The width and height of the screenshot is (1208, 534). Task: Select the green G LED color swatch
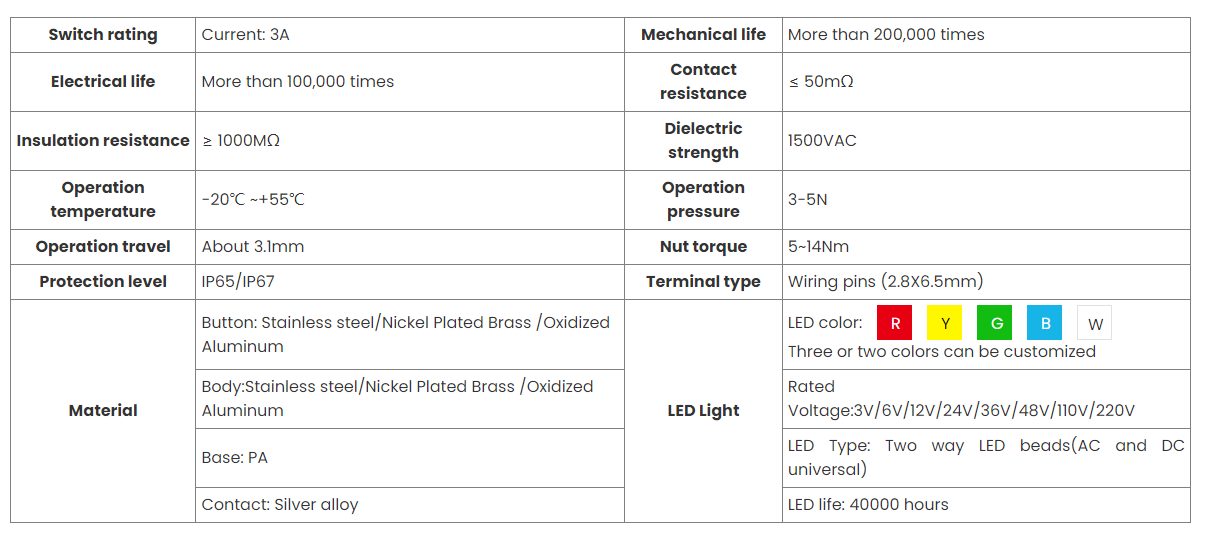995,323
